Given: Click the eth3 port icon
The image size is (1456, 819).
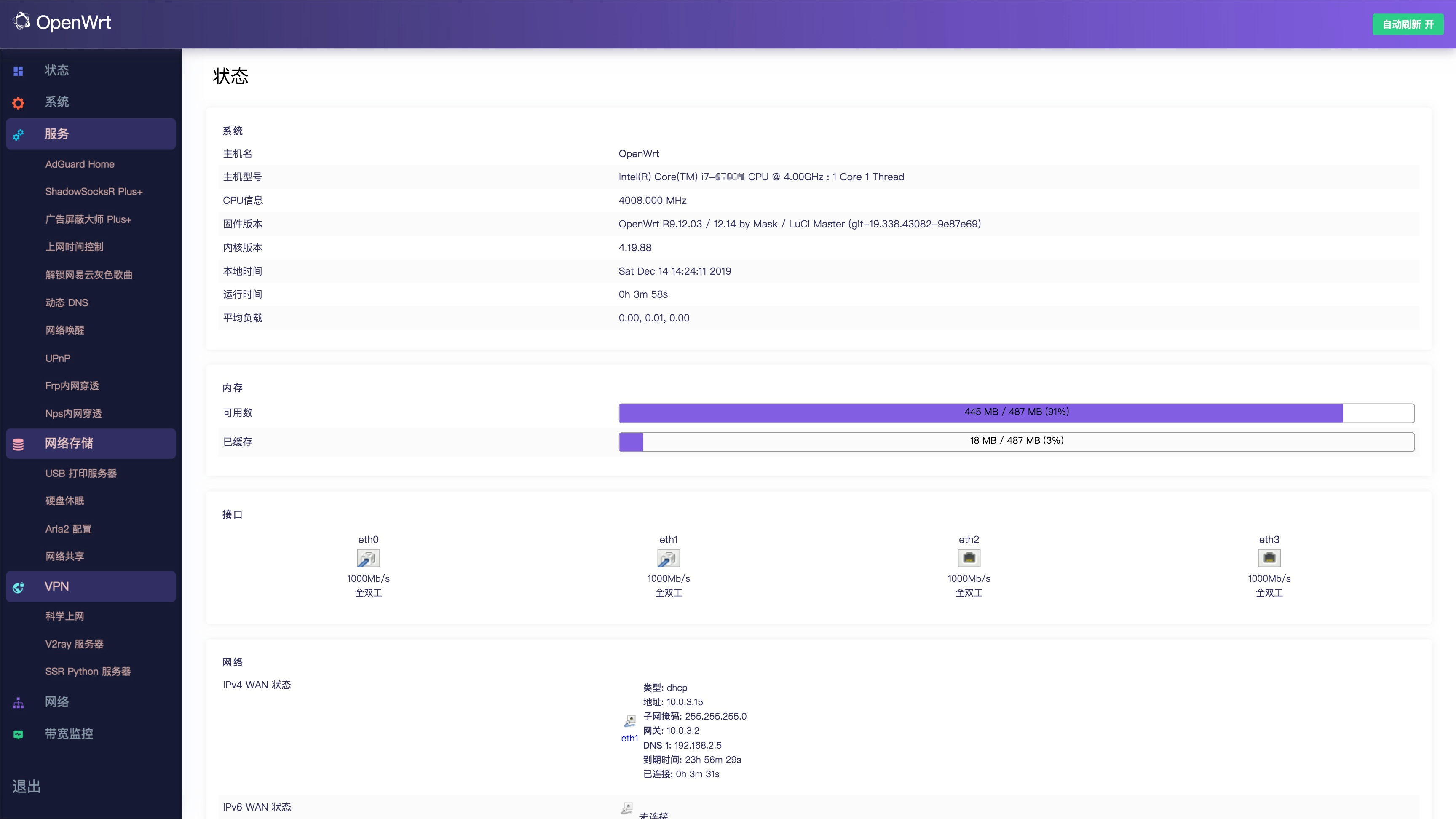Looking at the screenshot, I should point(1269,558).
